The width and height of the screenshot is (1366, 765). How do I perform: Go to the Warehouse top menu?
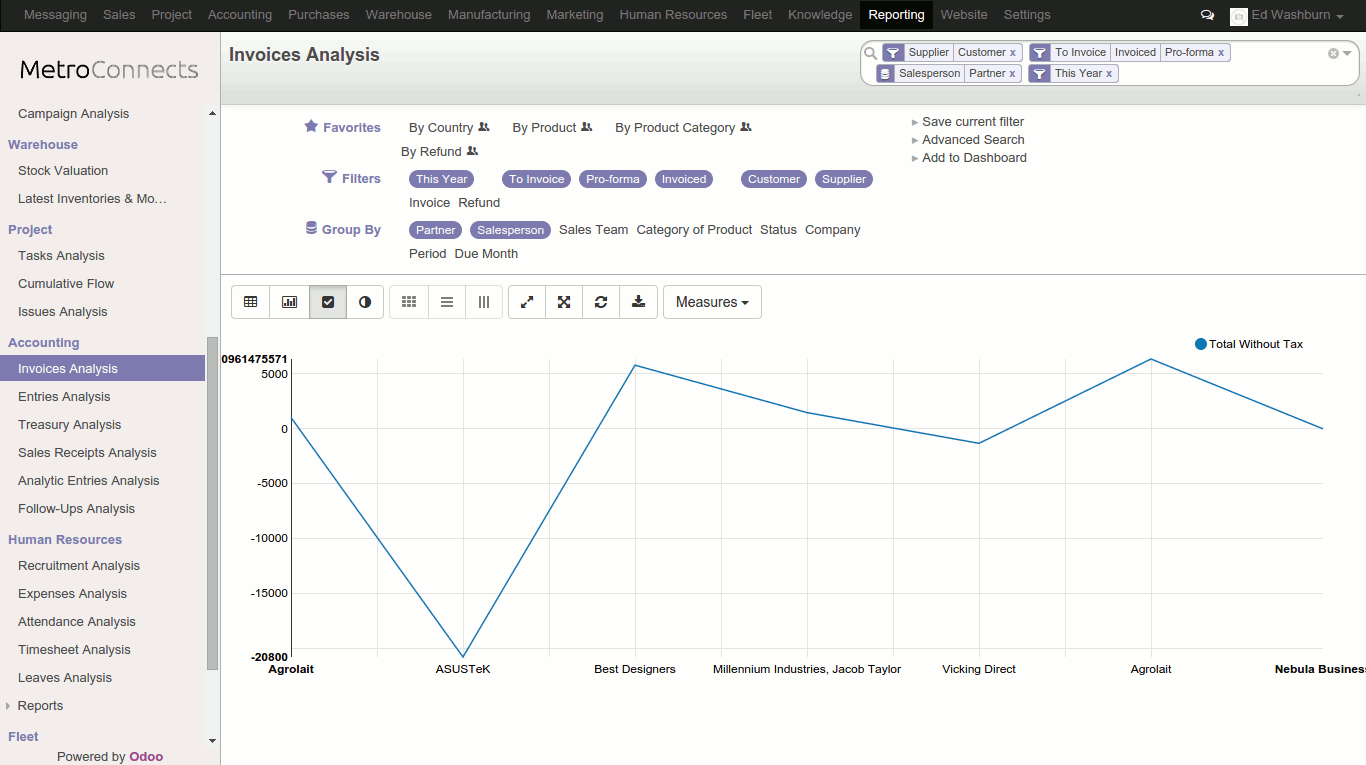click(398, 15)
